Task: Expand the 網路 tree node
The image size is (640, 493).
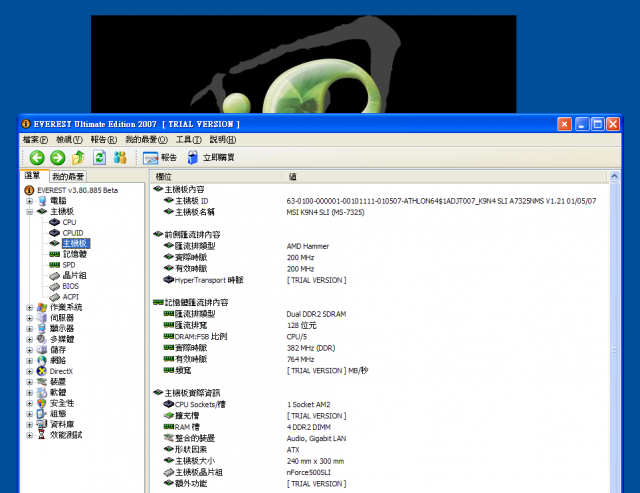Action: [x=29, y=360]
